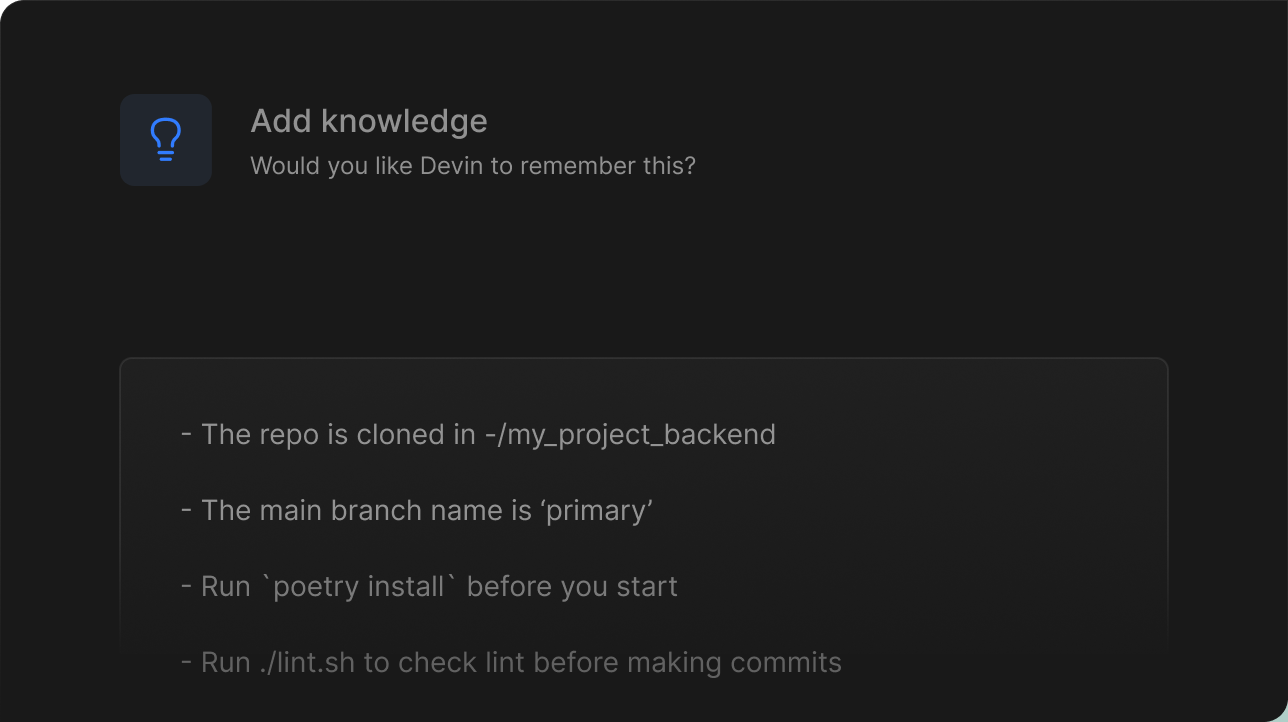Click the "./lint.sh" script name
The image size is (1288, 722).
[307, 663]
